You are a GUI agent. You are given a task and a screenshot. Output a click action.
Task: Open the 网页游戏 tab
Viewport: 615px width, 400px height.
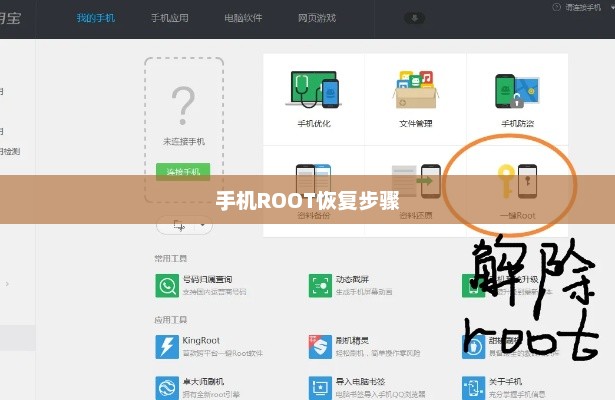(x=317, y=18)
